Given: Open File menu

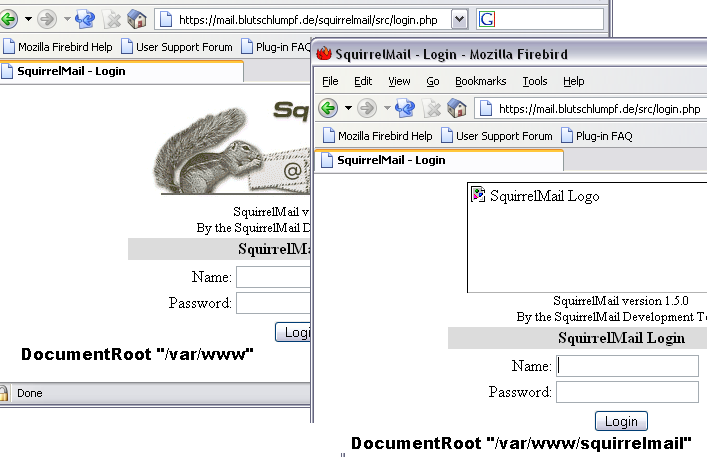Looking at the screenshot, I should [x=330, y=81].
